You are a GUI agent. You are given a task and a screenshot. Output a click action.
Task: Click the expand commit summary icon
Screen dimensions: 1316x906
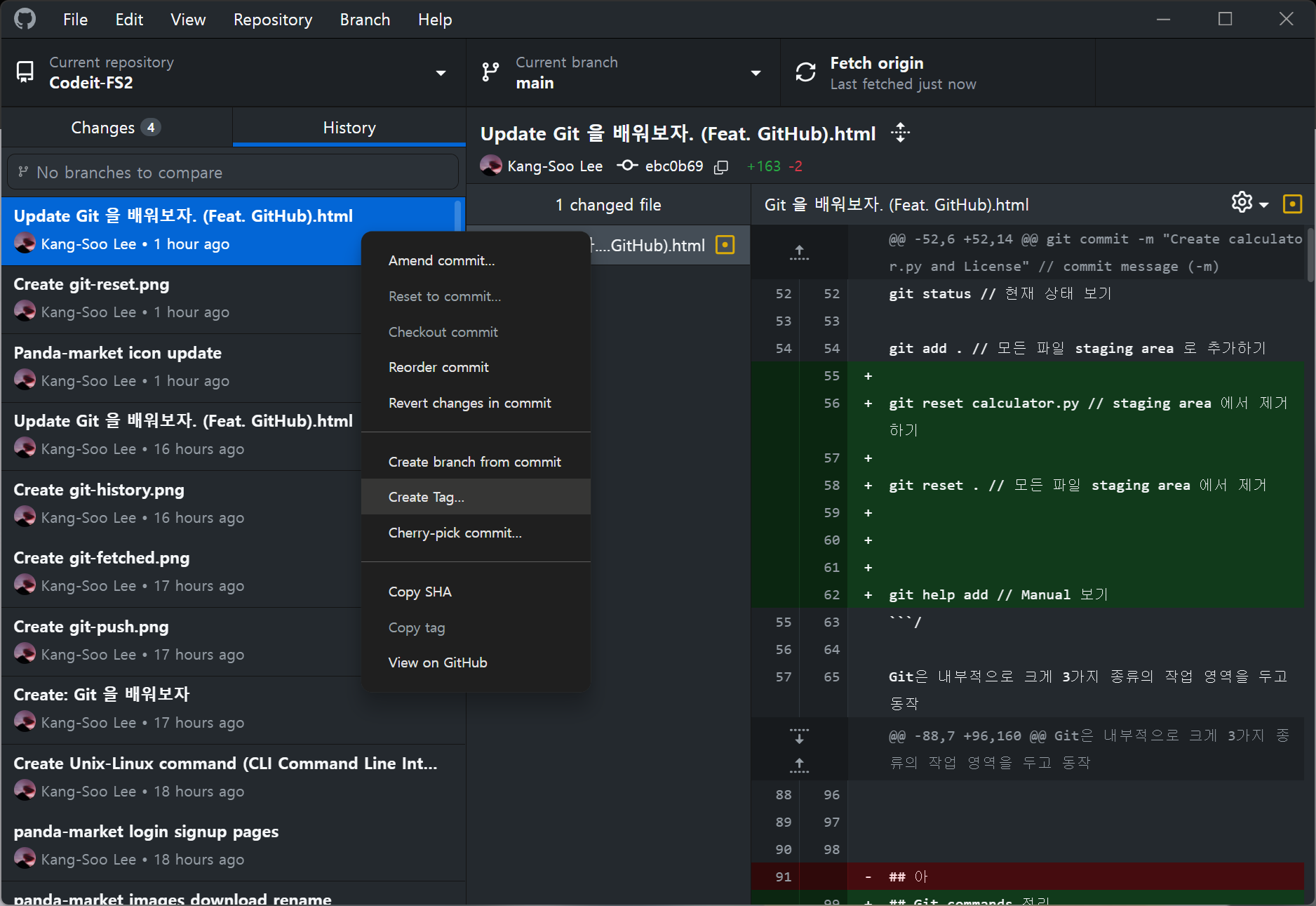tap(900, 133)
